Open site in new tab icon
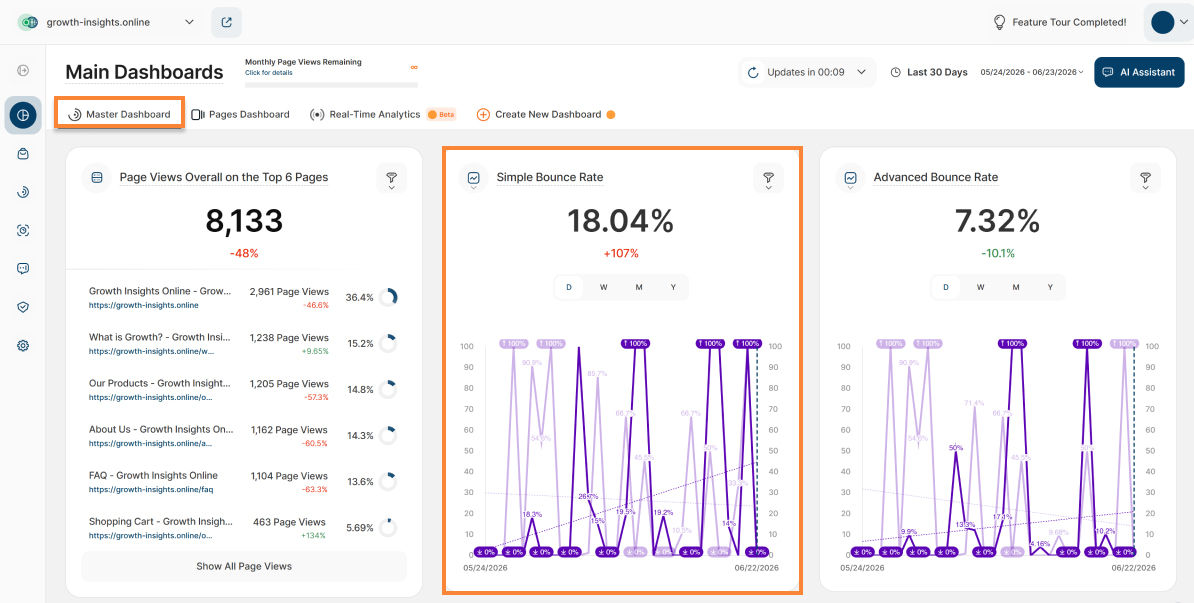Image resolution: width=1194 pixels, height=603 pixels. 226,22
